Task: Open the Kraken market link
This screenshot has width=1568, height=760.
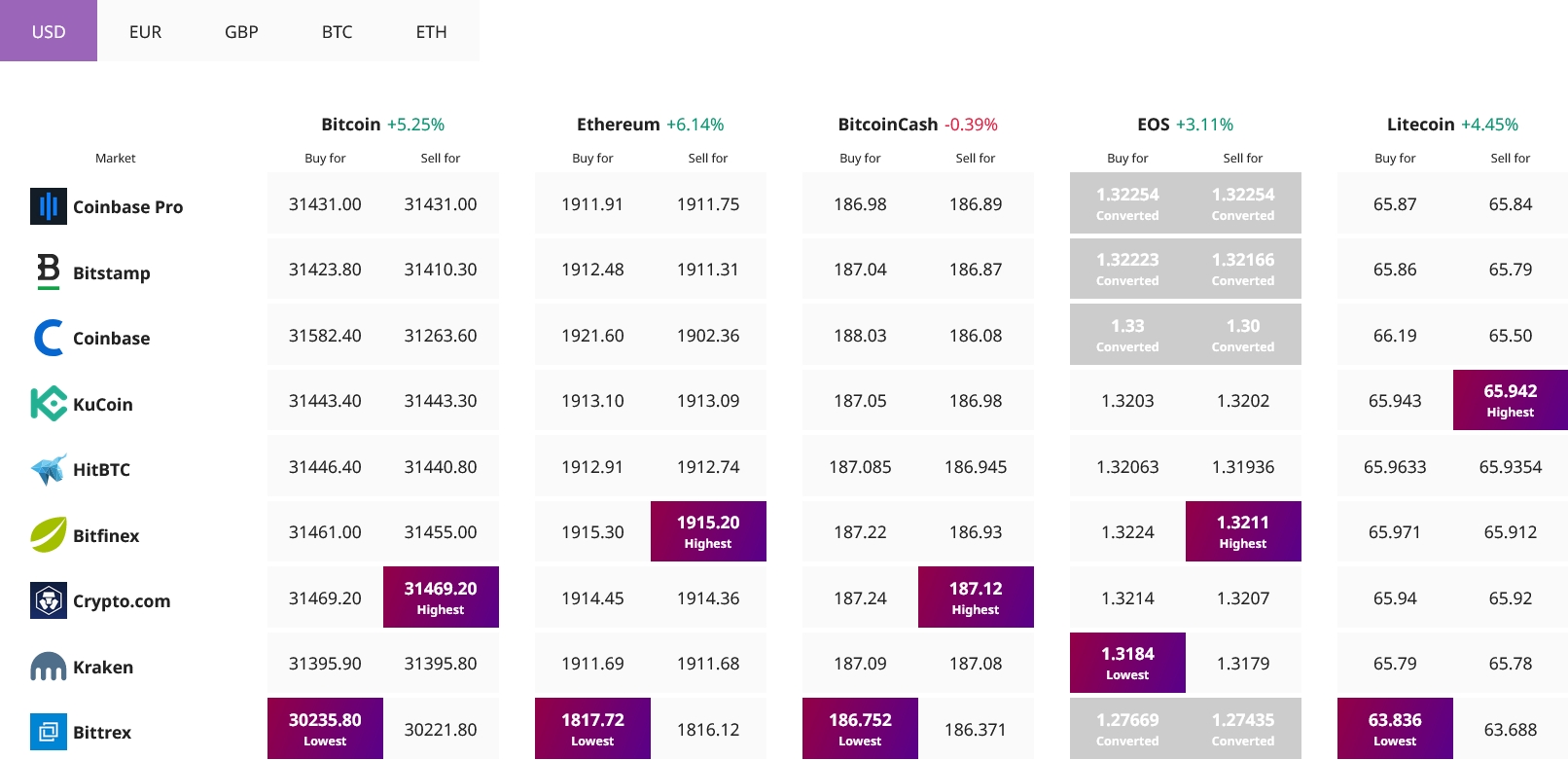Action: 103,667
